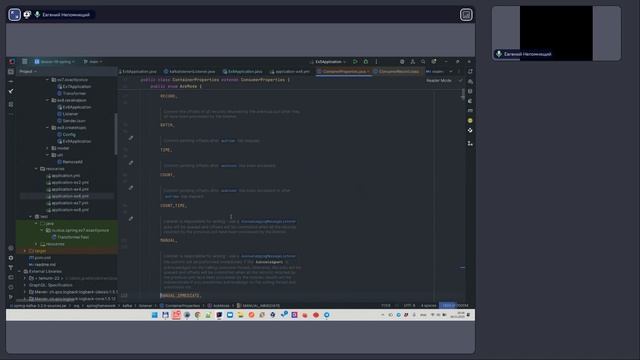Open the Project tool window folder icon
This screenshot has height=360, width=640.
pos(11,71)
